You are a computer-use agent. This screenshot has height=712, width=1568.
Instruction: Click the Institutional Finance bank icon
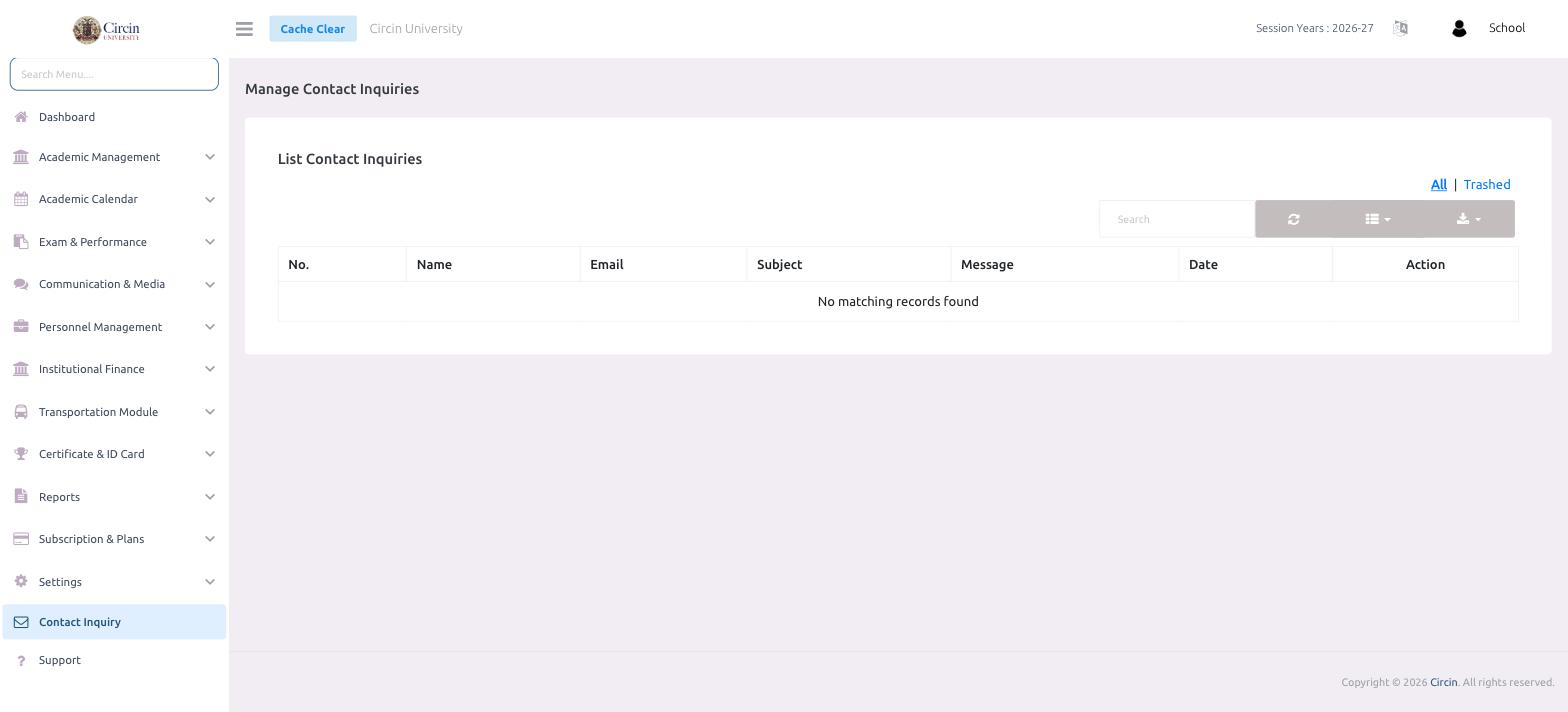point(21,369)
